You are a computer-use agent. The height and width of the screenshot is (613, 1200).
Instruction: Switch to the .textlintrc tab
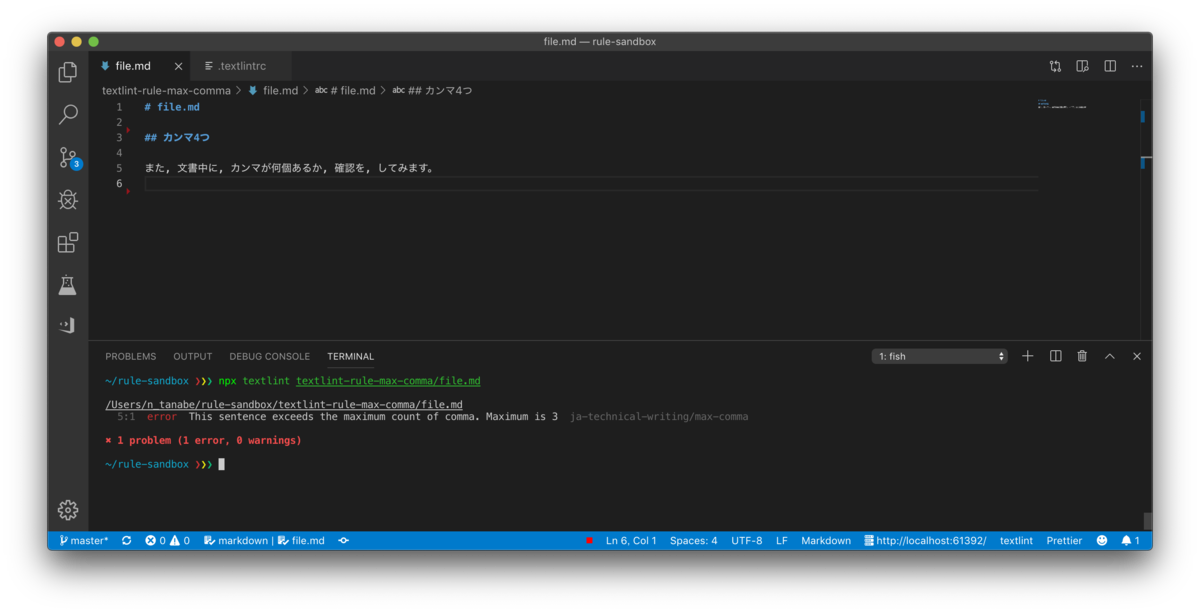coord(235,66)
